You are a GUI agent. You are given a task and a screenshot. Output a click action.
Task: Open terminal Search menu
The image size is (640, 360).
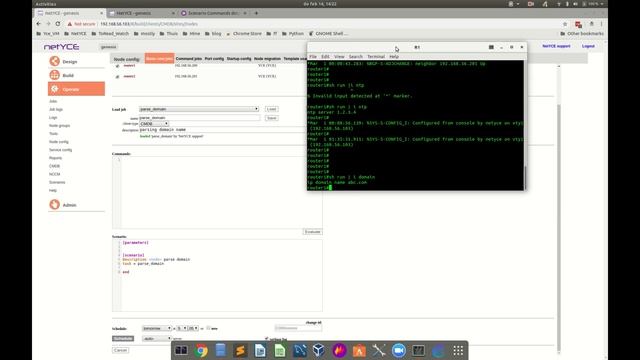[x=356, y=57]
